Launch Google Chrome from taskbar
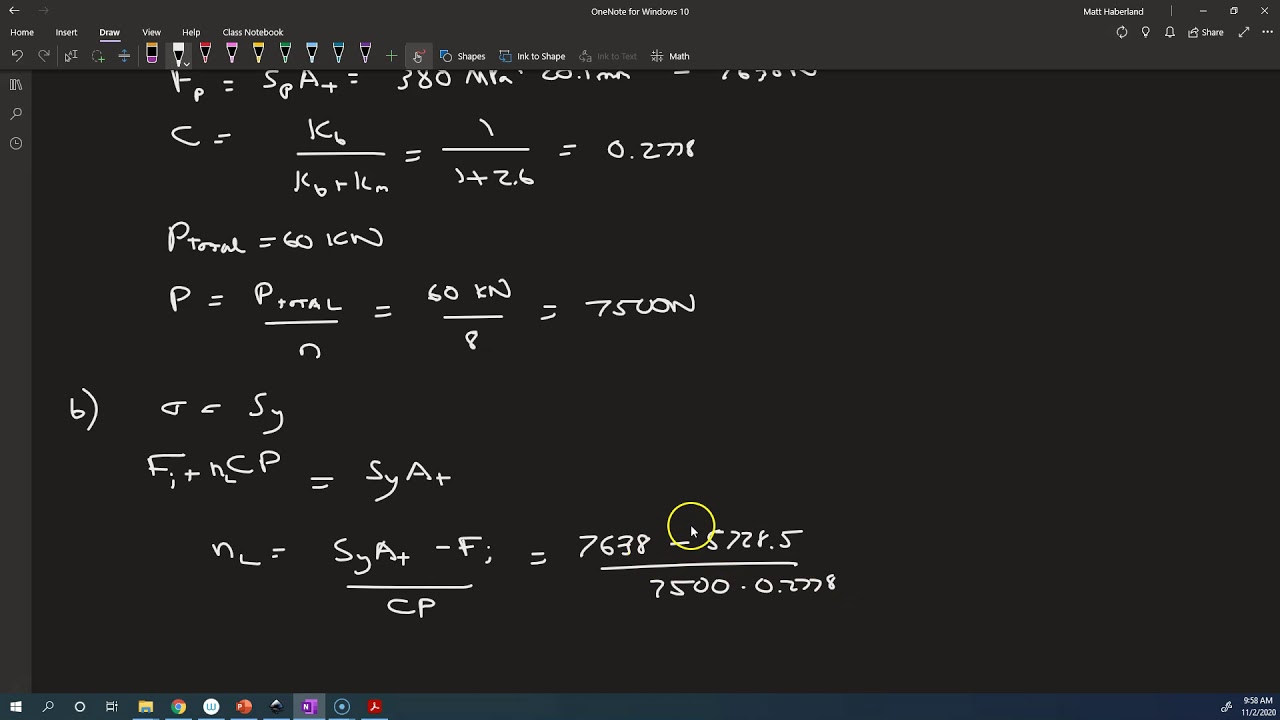 pos(178,707)
